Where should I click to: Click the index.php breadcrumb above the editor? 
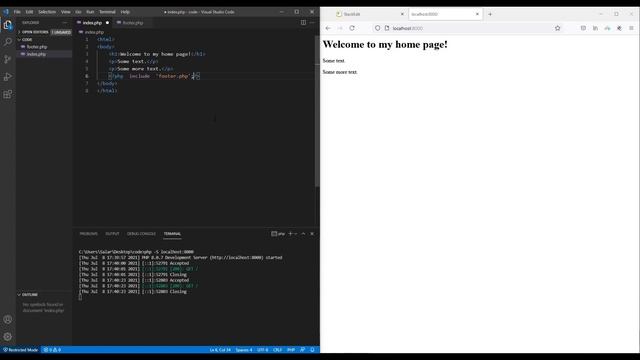(x=94, y=32)
